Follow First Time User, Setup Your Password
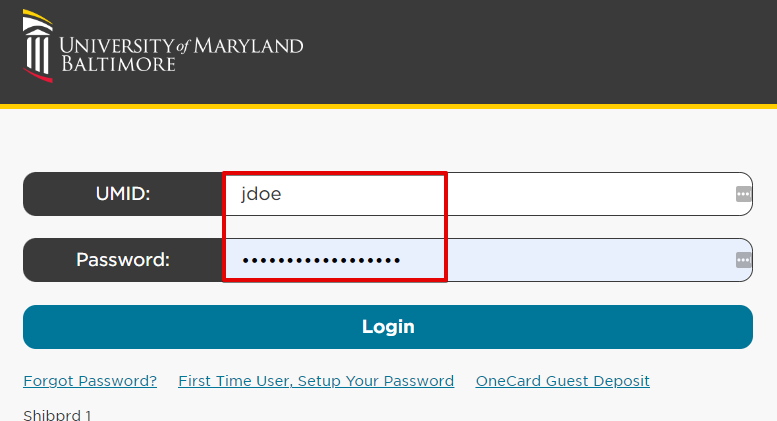 point(316,381)
